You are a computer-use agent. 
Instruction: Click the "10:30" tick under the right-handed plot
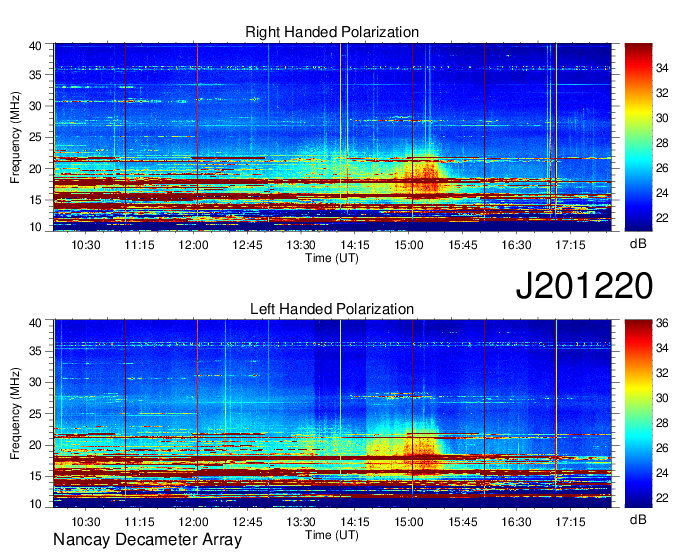(x=85, y=245)
